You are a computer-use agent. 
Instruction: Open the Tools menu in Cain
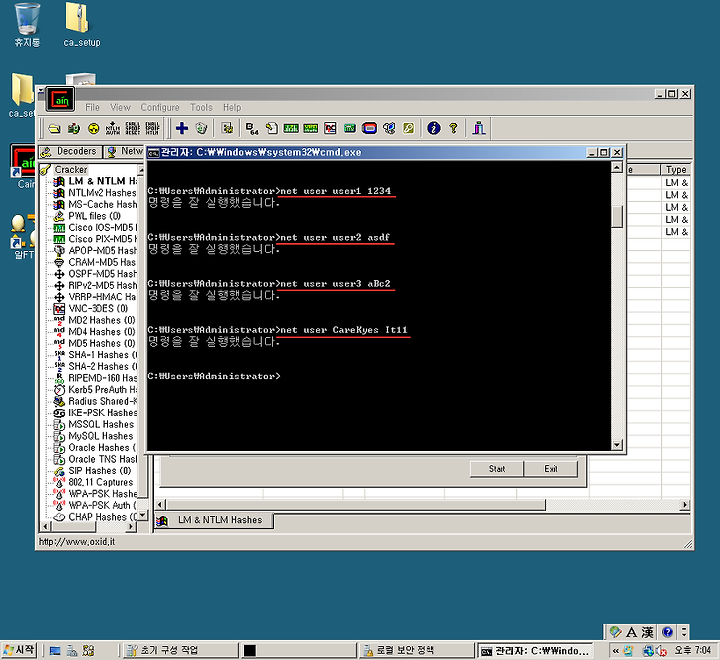(x=202, y=107)
